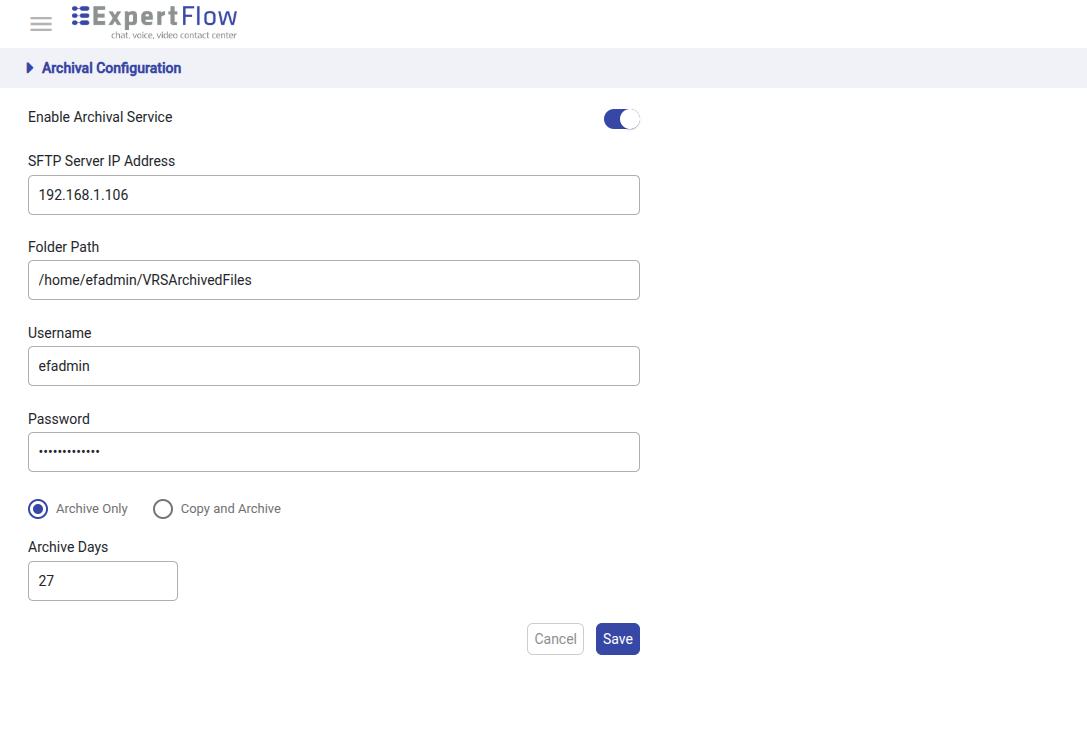Open the hamburger navigation menu
This screenshot has width=1087, height=747.
click(41, 24)
